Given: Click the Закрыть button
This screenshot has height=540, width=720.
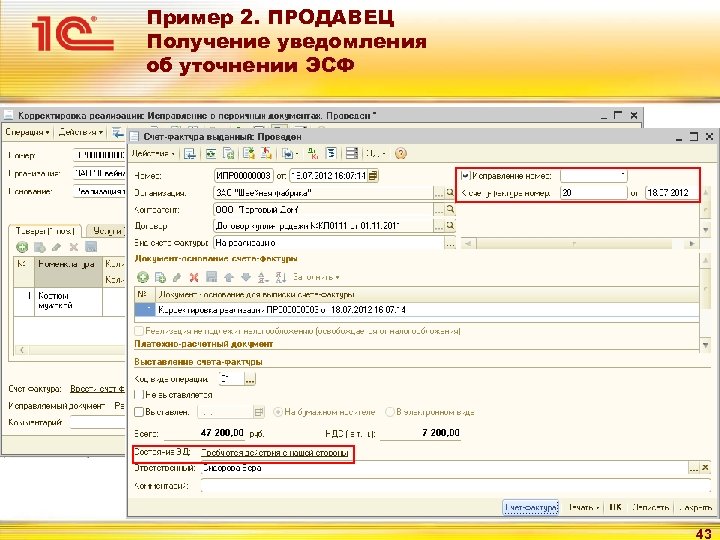Looking at the screenshot, I should click(695, 507).
